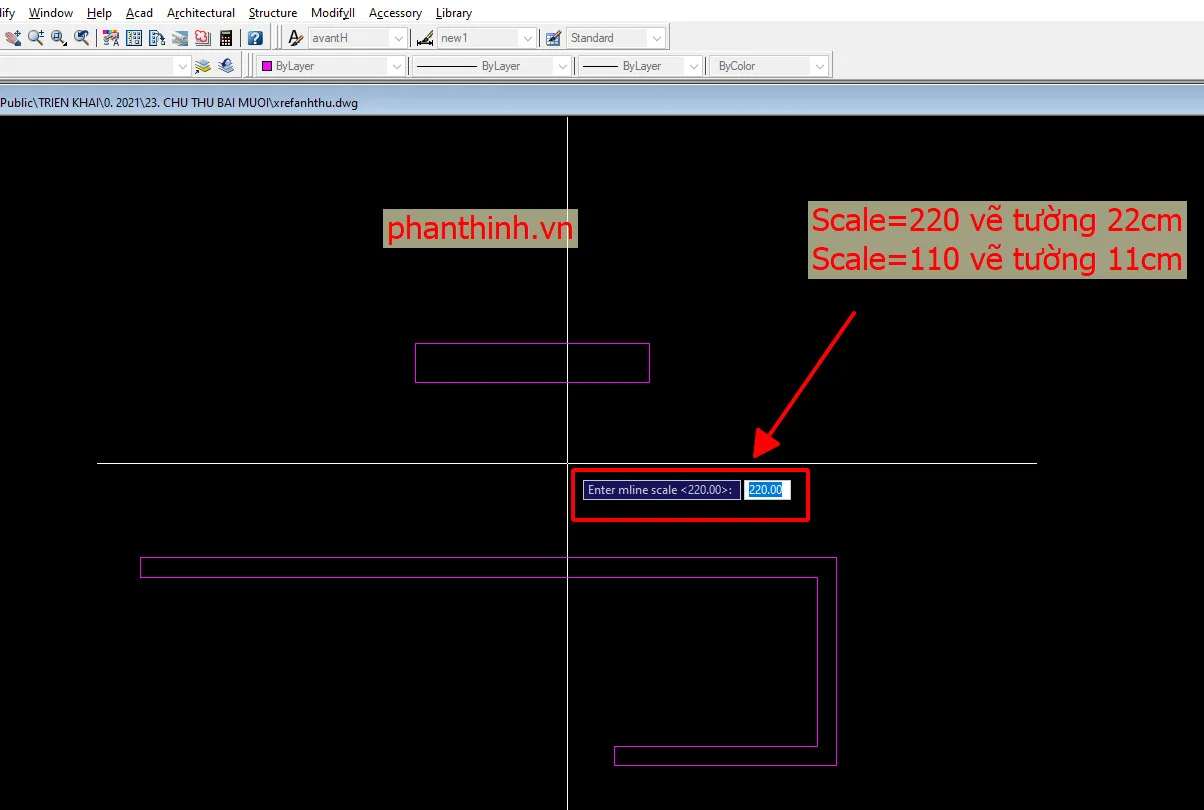This screenshot has width=1204, height=810.
Task: Open the Table Style manager icon
Action: pos(553,38)
